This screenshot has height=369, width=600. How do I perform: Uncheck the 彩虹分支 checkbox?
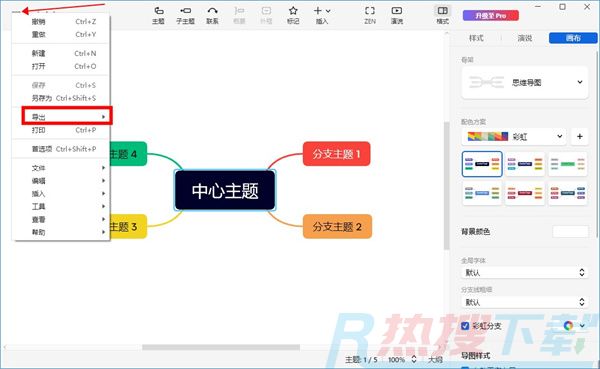(x=465, y=326)
